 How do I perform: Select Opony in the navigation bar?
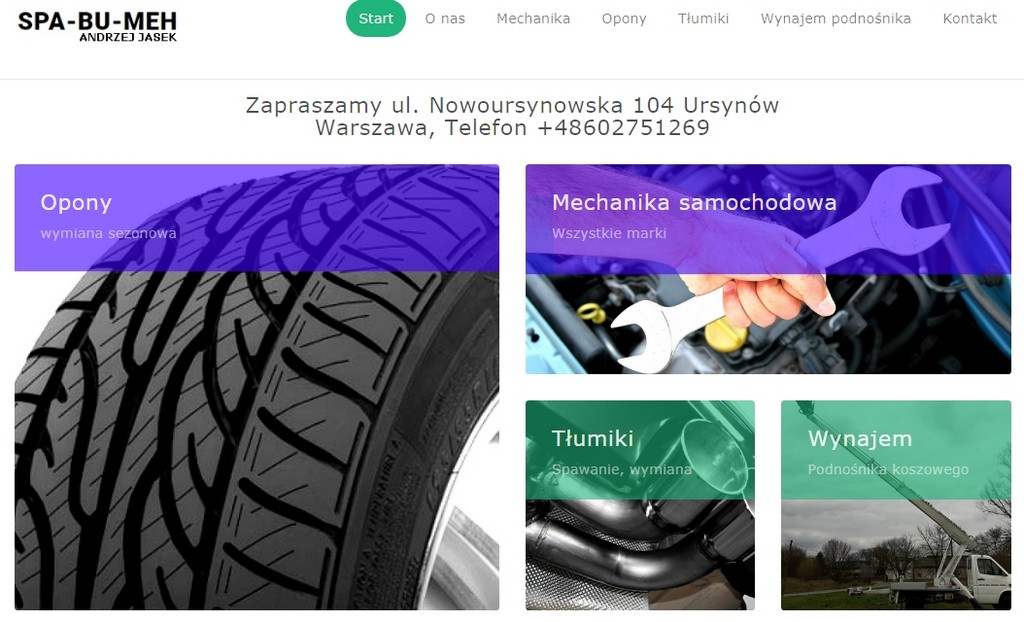624,18
